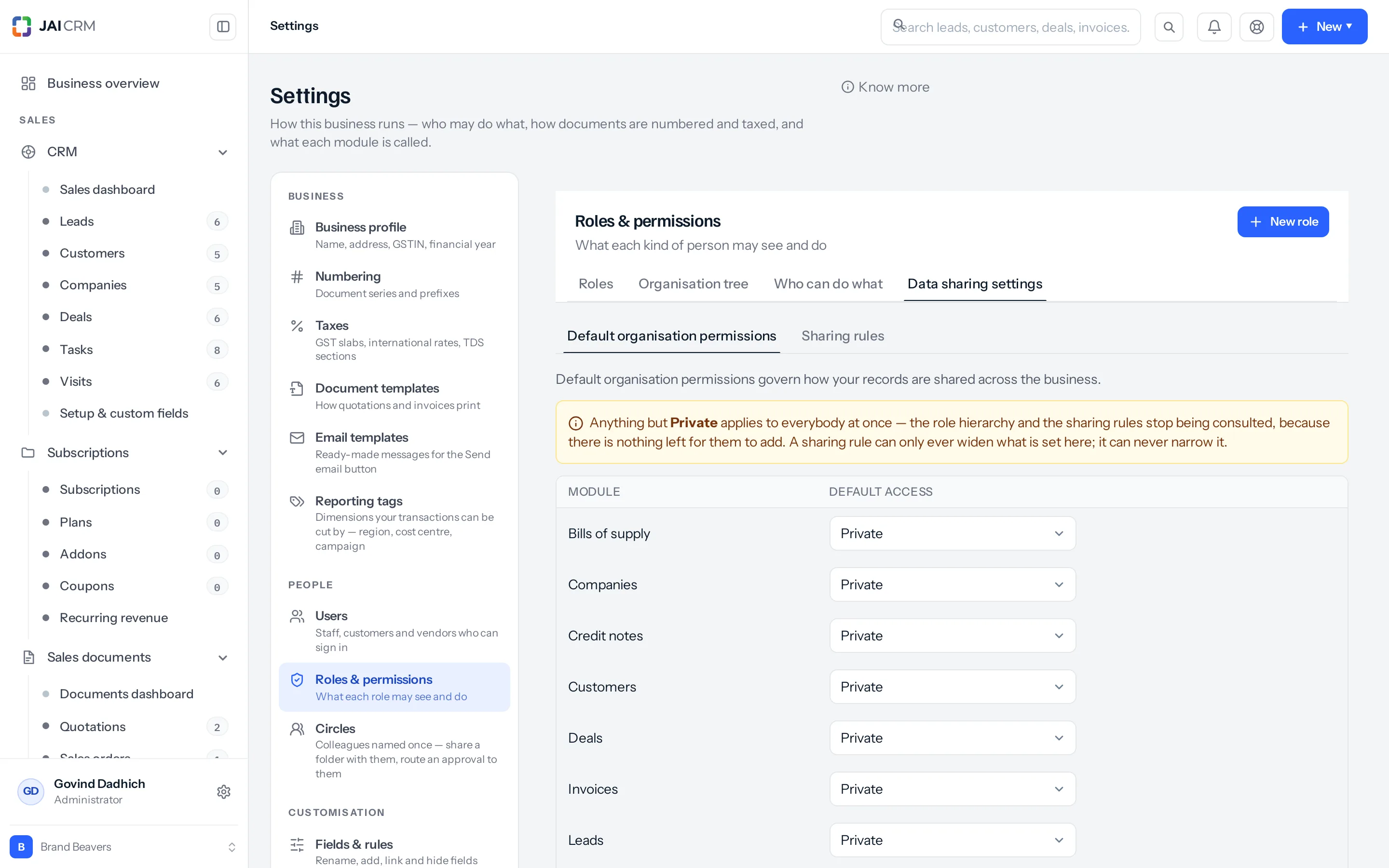Open Credit notes access dropdown

(952, 636)
